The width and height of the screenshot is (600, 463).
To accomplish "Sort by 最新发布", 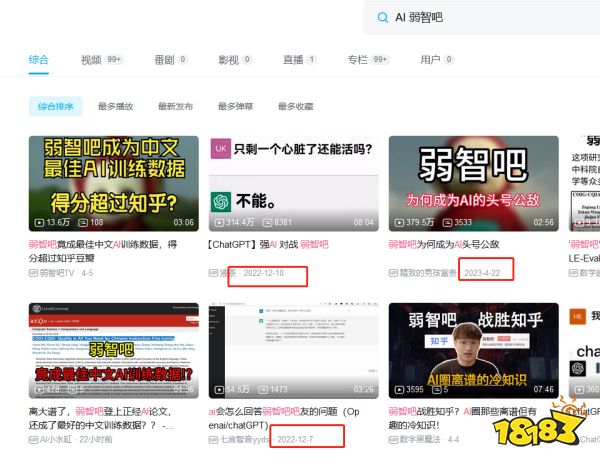I will pyautogui.click(x=176, y=106).
